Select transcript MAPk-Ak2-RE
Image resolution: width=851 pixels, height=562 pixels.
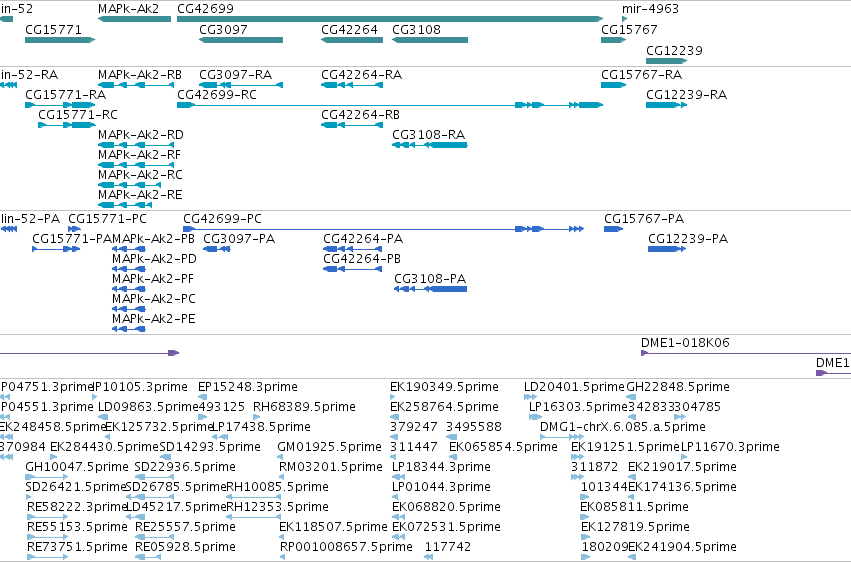click(x=125, y=205)
